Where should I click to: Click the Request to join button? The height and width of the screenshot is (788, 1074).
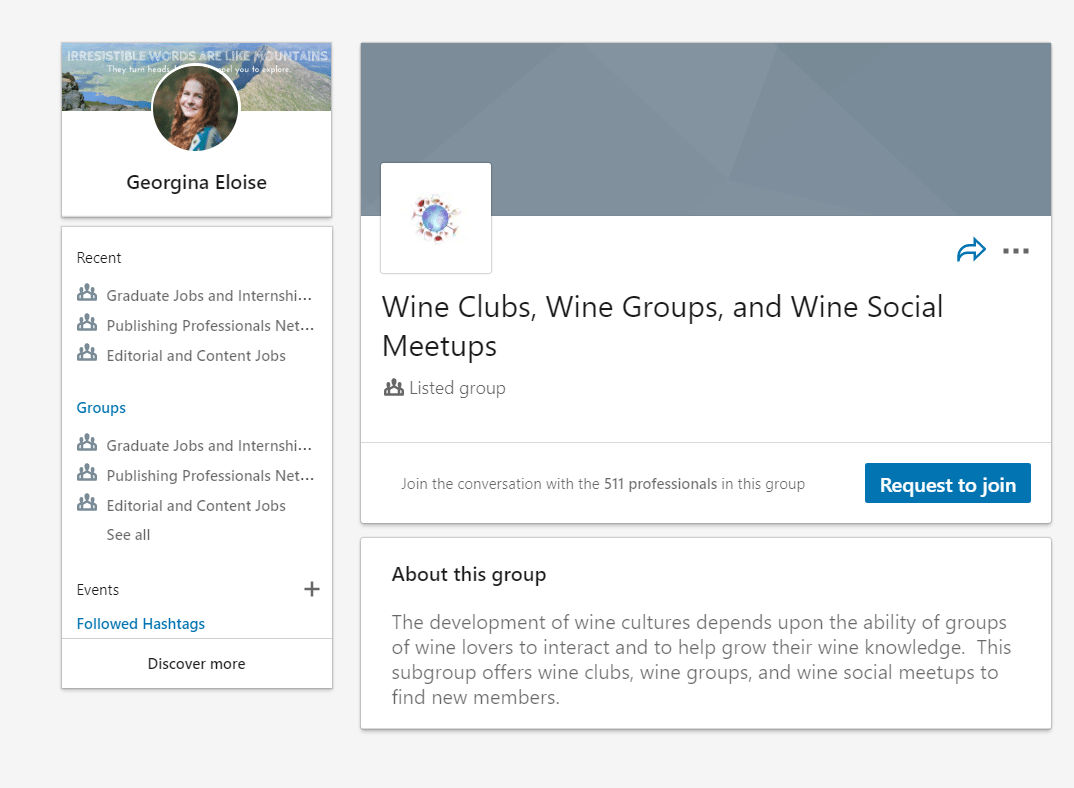coord(947,483)
